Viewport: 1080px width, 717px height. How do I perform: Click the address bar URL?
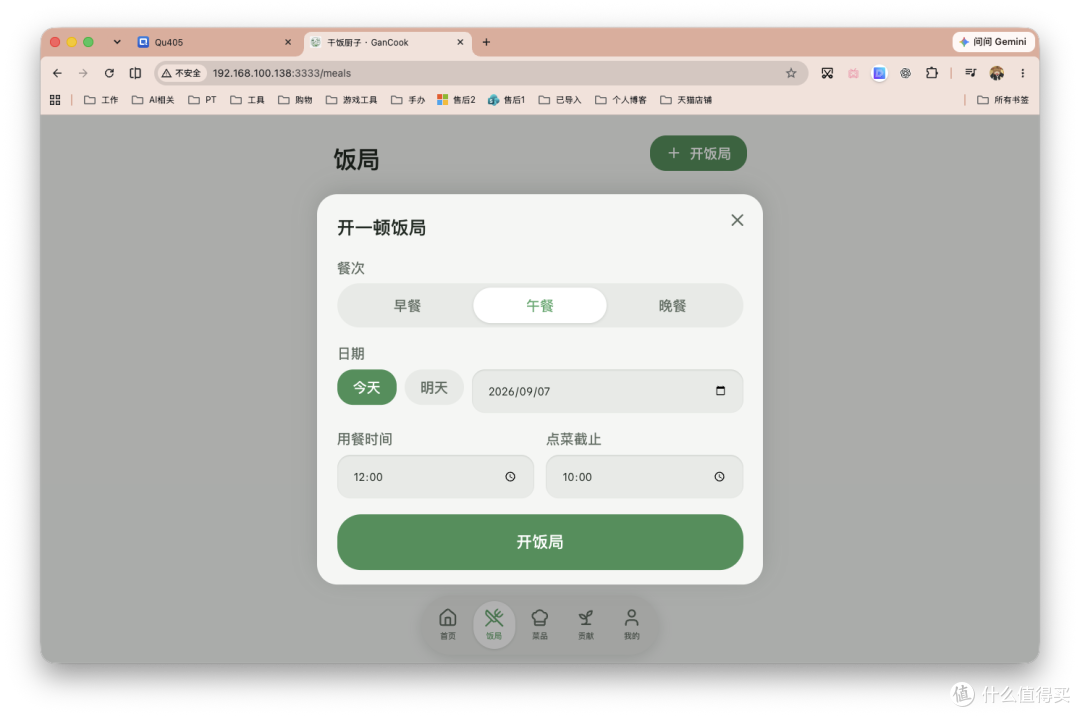click(x=282, y=73)
